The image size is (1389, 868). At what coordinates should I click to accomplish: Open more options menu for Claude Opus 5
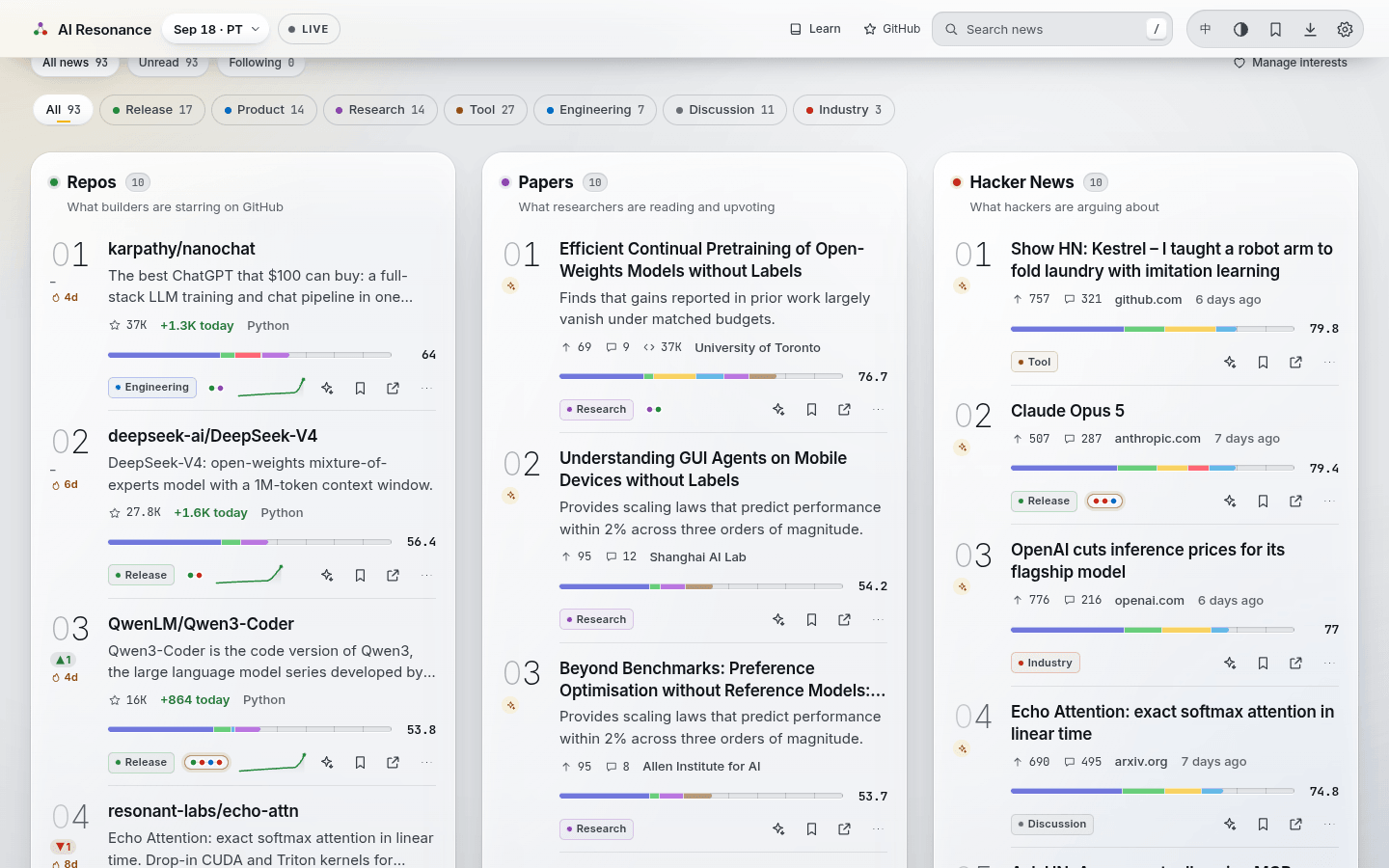pyautogui.click(x=1329, y=501)
